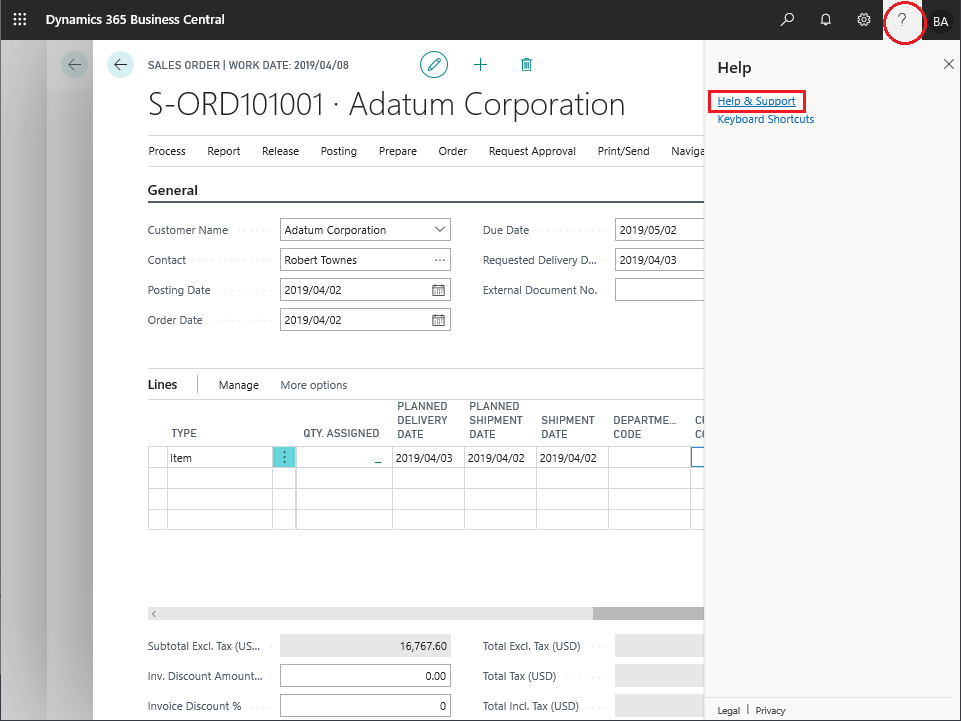Image resolution: width=961 pixels, height=721 pixels.
Task: Click the Help question mark icon
Action: click(x=902, y=20)
